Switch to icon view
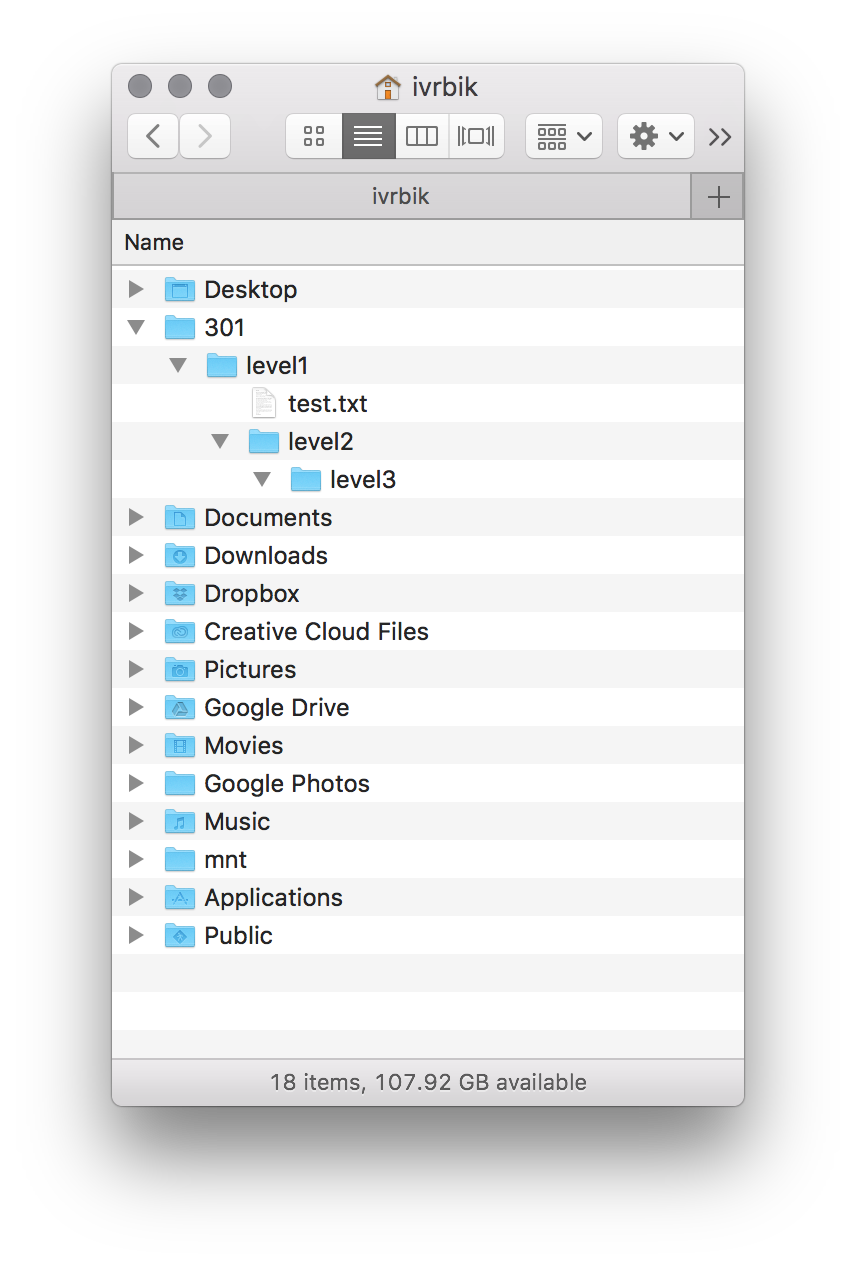This screenshot has height=1266, width=856. pos(314,136)
